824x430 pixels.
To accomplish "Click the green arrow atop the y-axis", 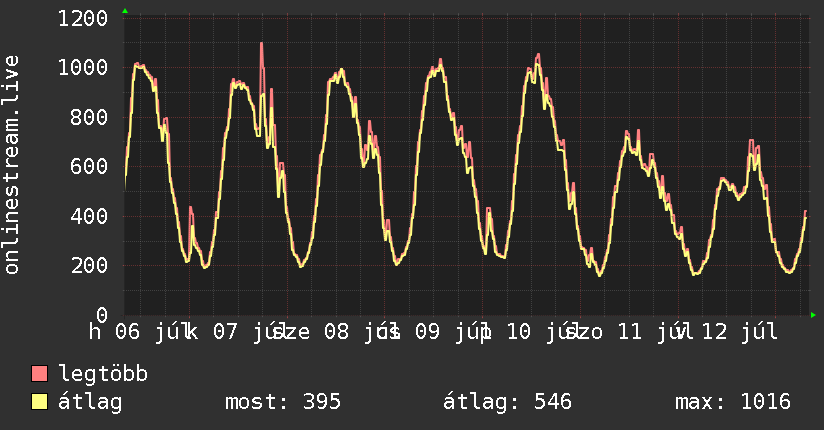I will point(125,11).
